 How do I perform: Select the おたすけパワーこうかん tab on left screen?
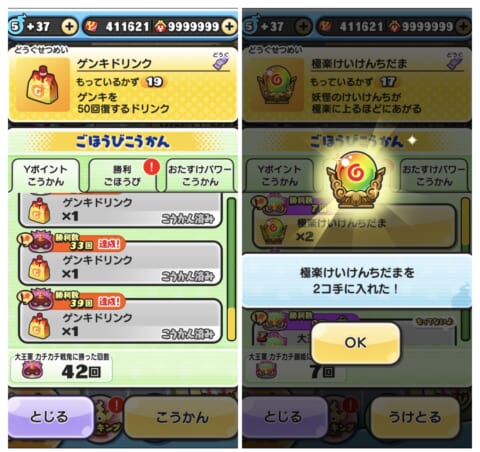point(200,175)
